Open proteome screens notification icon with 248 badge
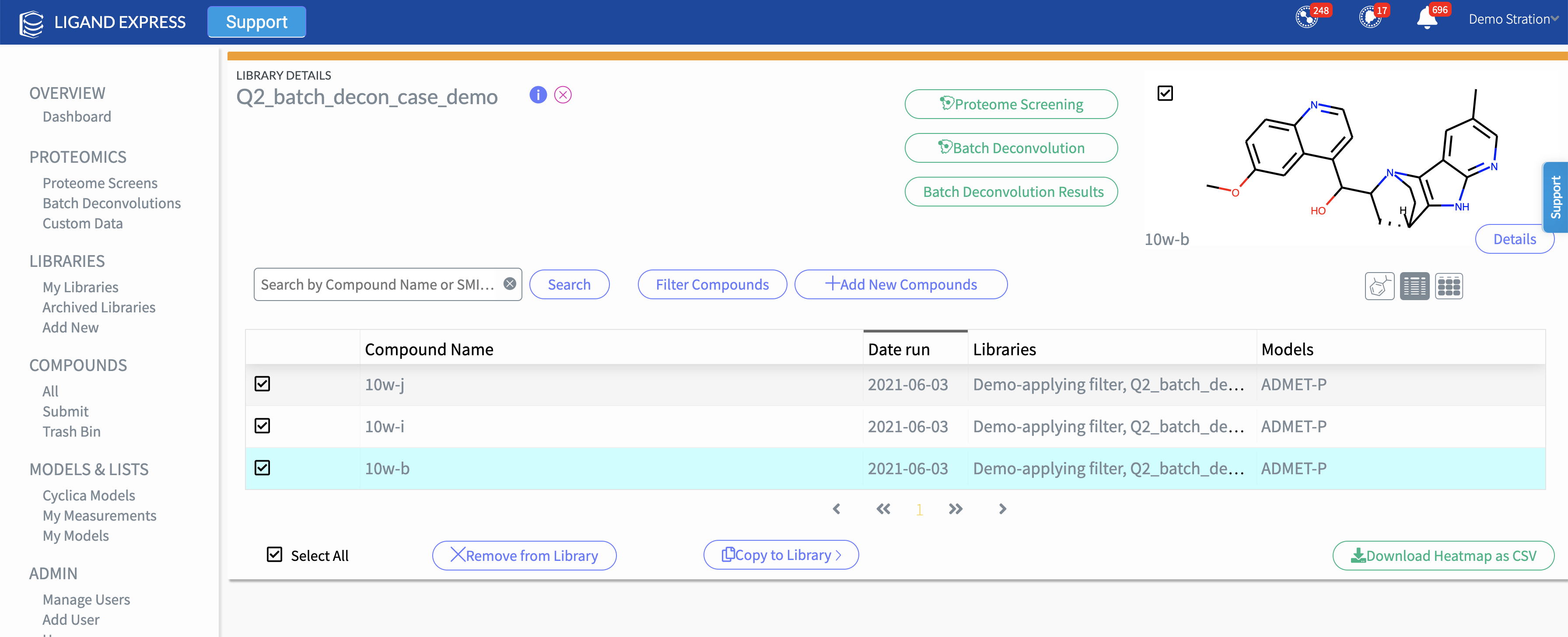The width and height of the screenshot is (1568, 637). click(1307, 17)
